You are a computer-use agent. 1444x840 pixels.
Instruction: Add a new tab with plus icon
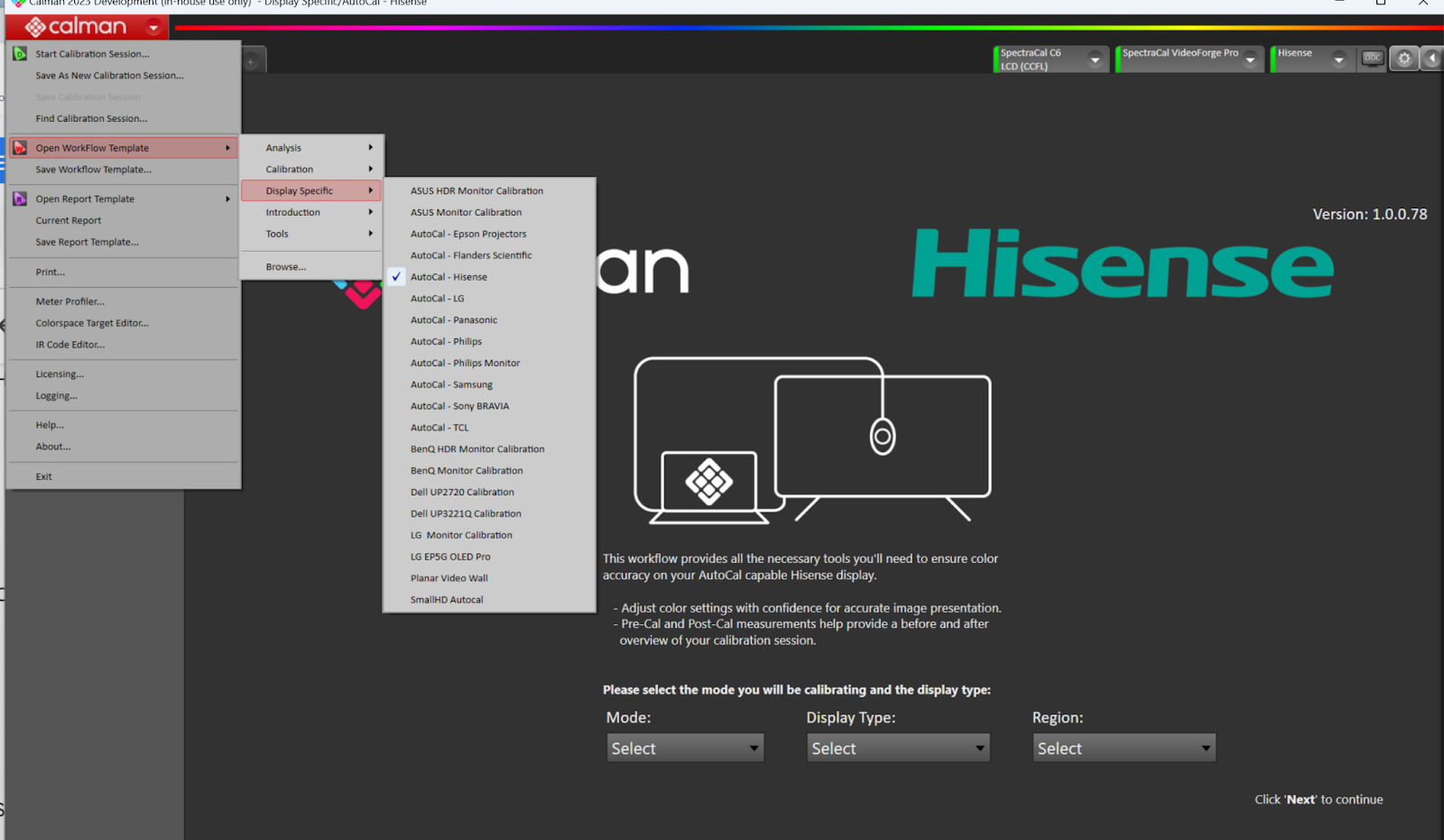pyautogui.click(x=252, y=61)
